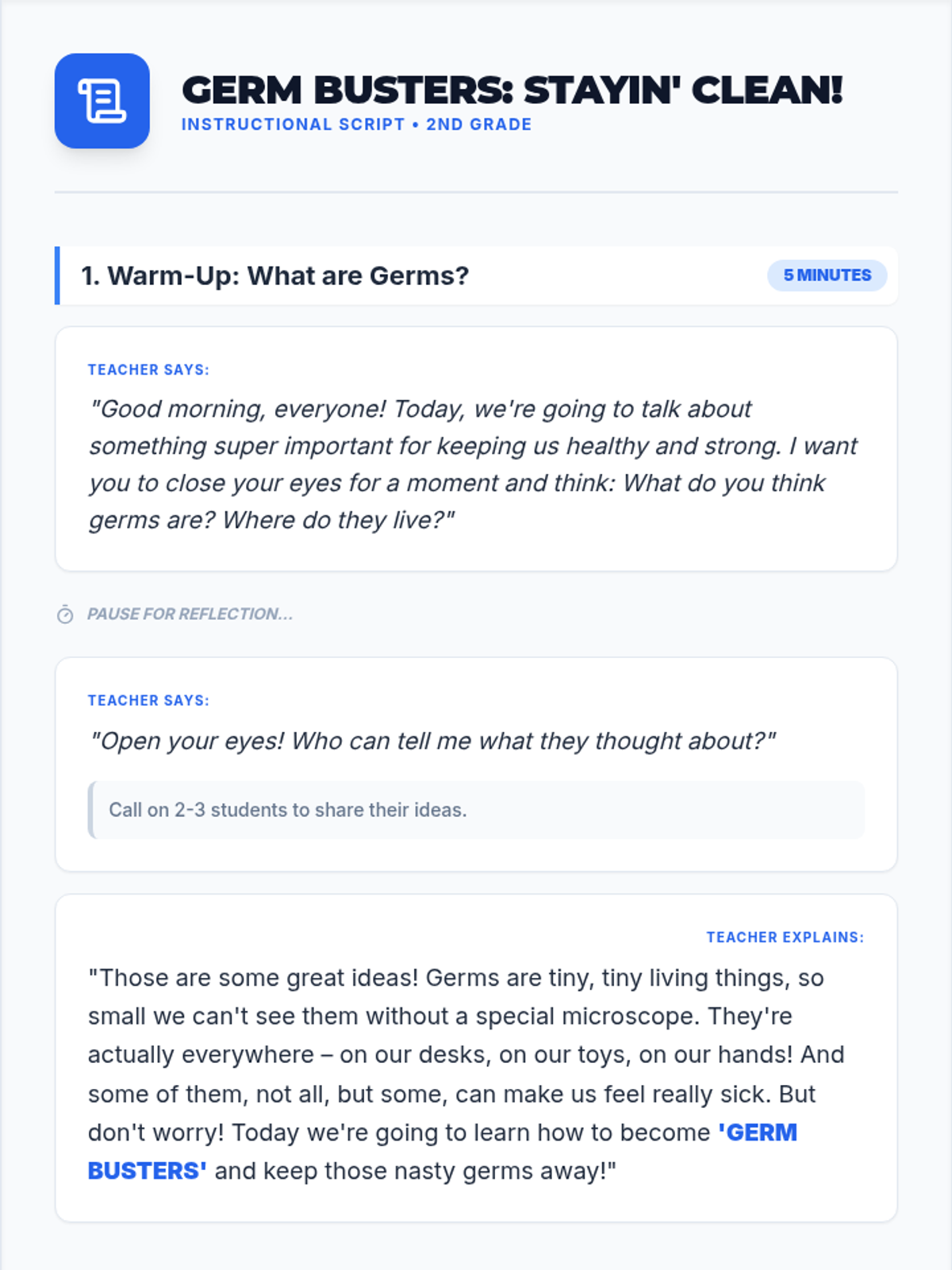Viewport: 952px width, 1270px height.
Task: Click the horizontal divider line under the header
Action: (x=476, y=192)
